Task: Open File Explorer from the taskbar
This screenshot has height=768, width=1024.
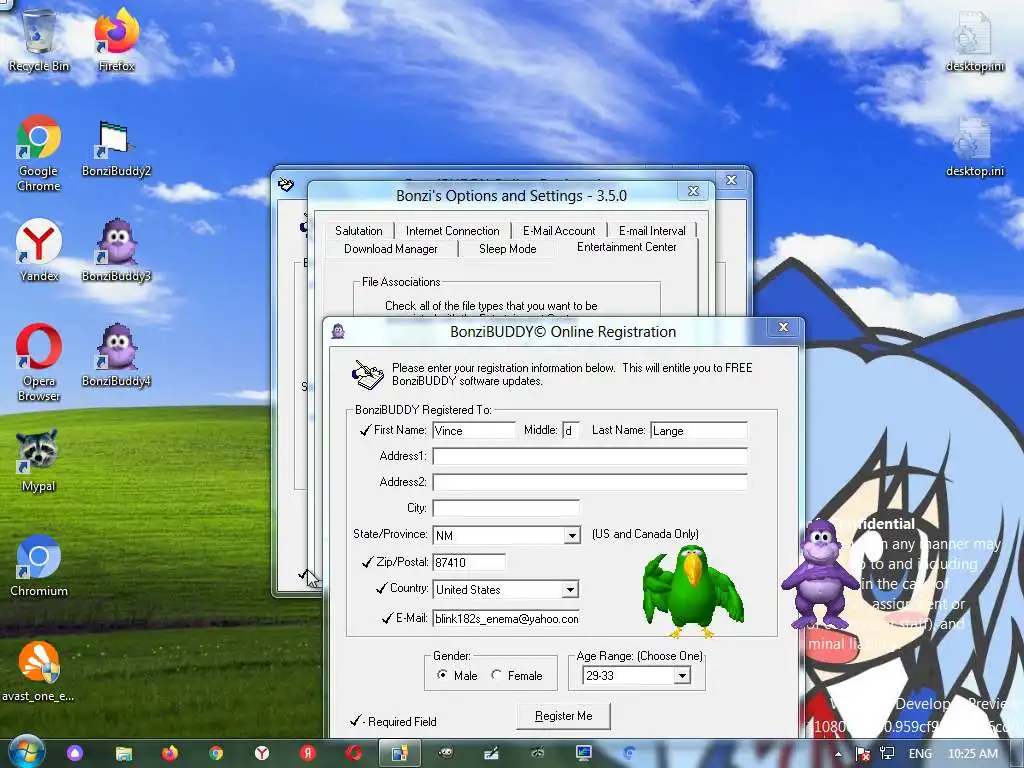Action: tap(123, 753)
